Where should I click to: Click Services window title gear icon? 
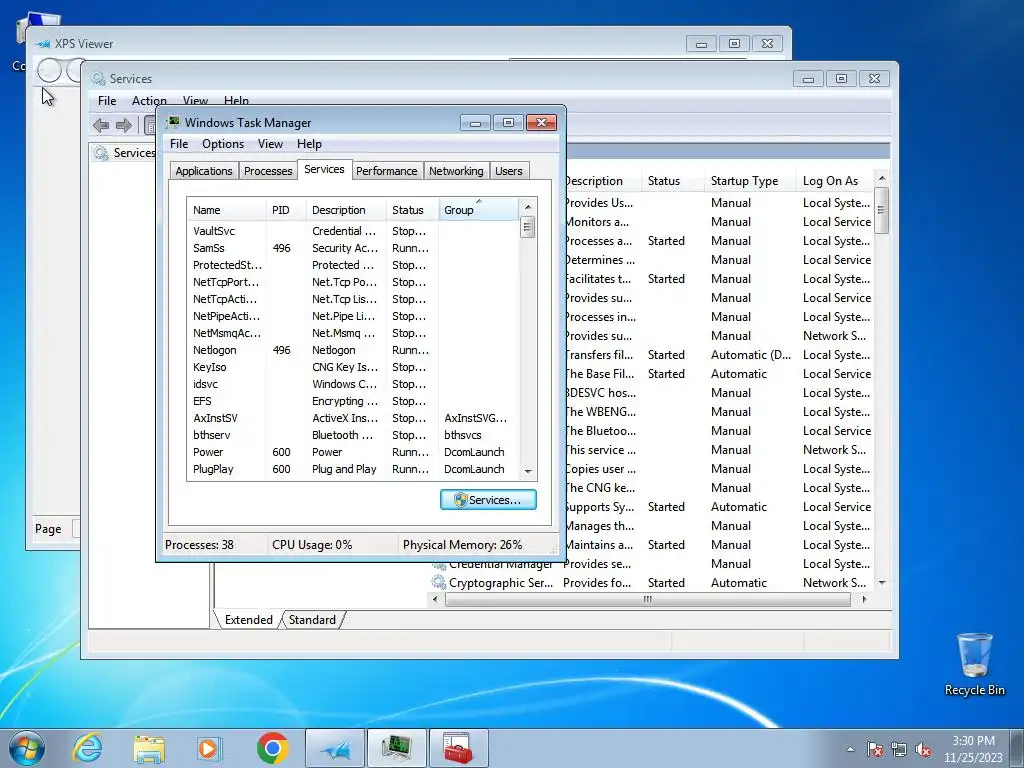point(99,78)
